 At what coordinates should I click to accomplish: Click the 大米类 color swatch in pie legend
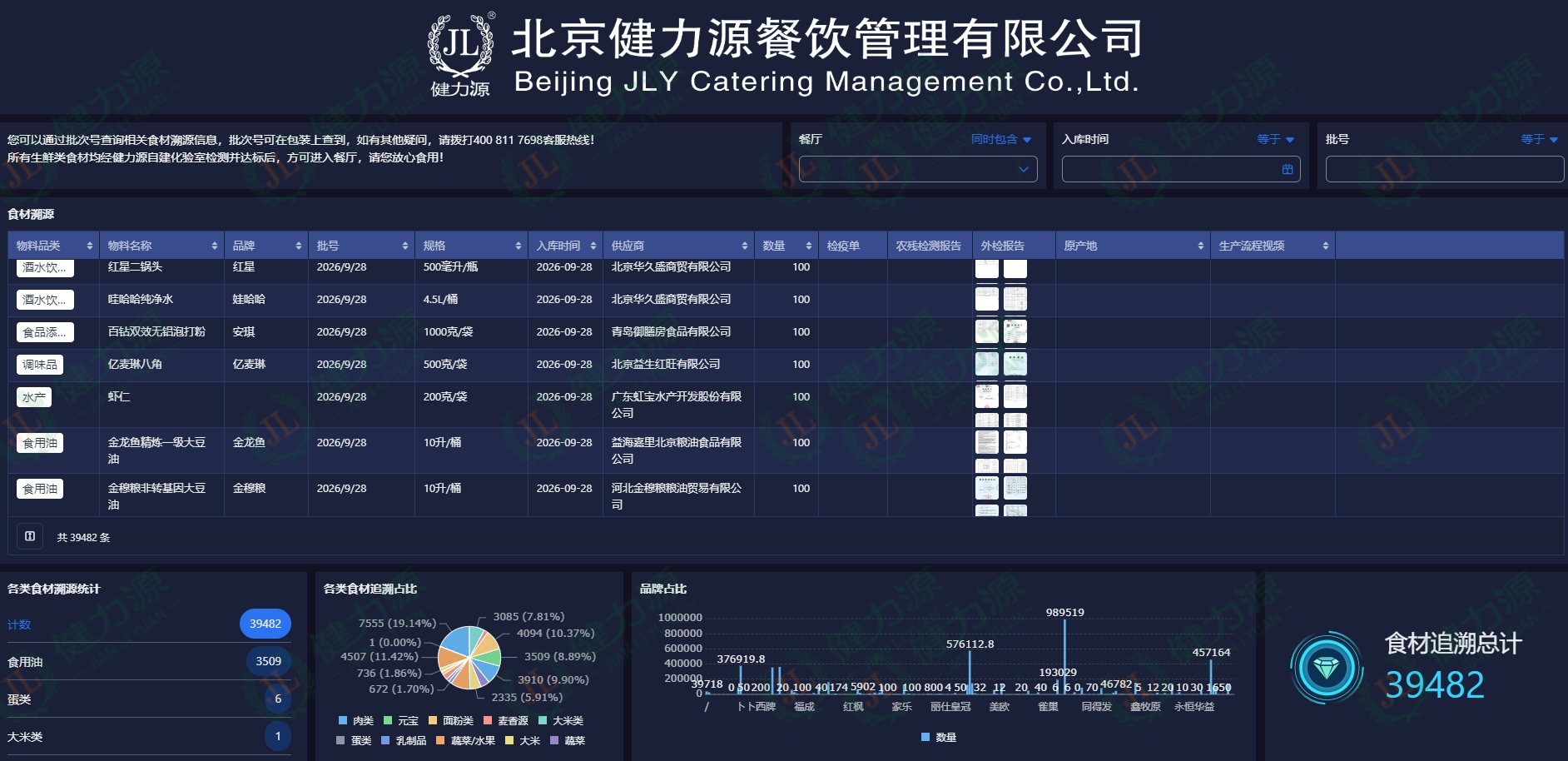click(x=543, y=720)
